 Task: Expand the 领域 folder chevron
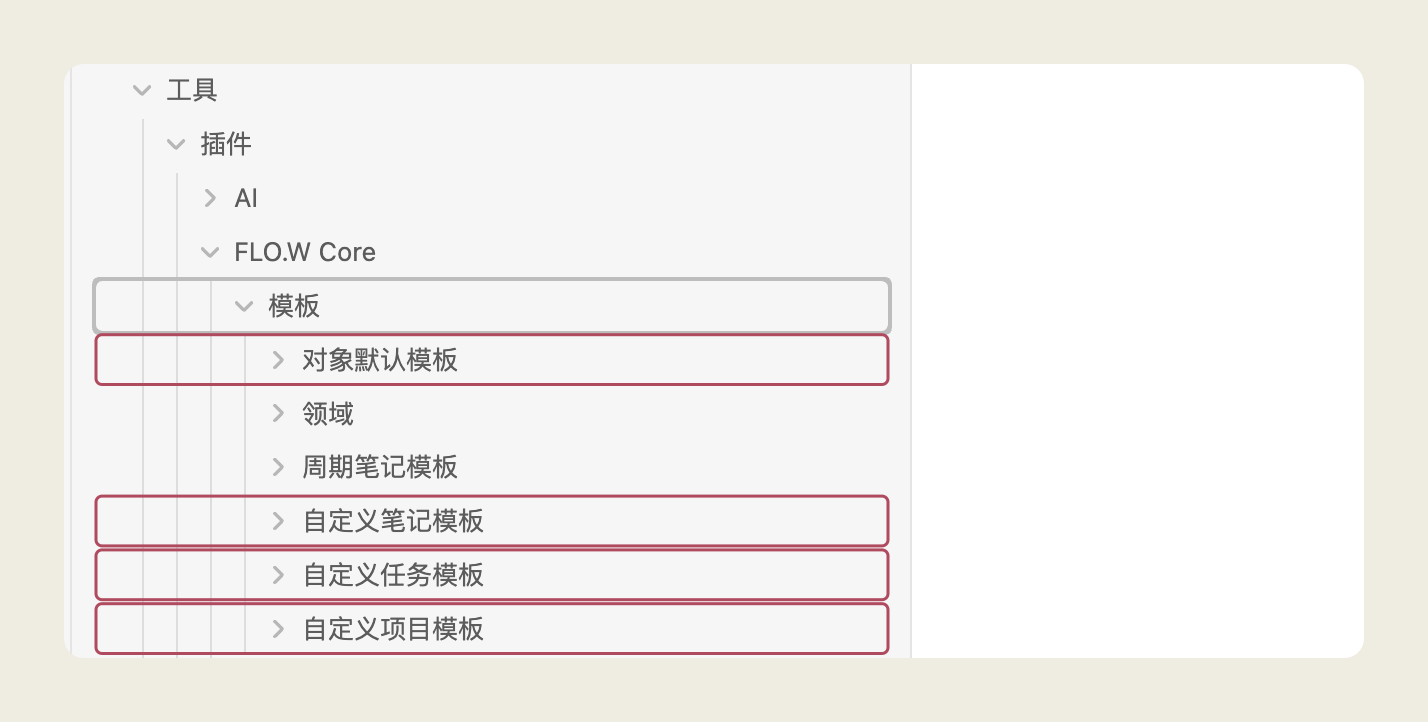coord(278,413)
